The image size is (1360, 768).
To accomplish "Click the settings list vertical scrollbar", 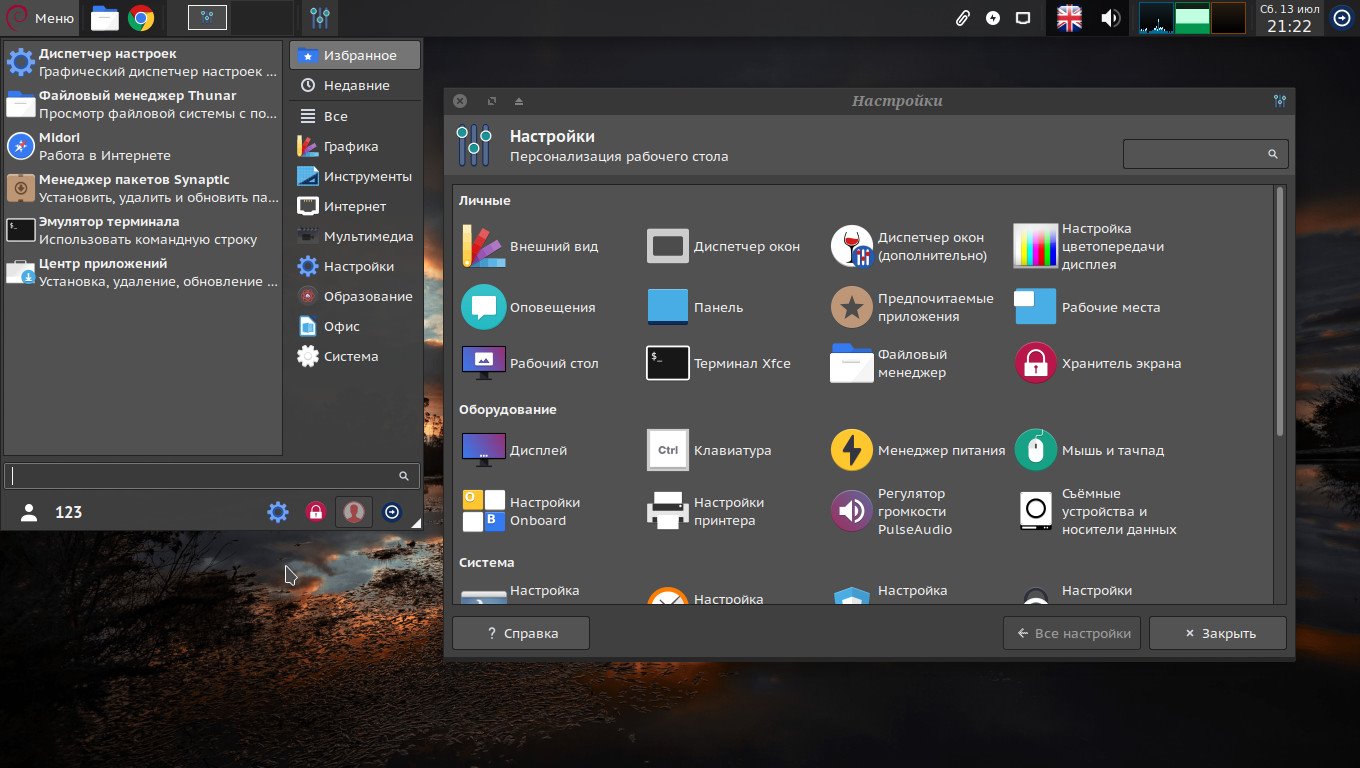I will point(1279,310).
